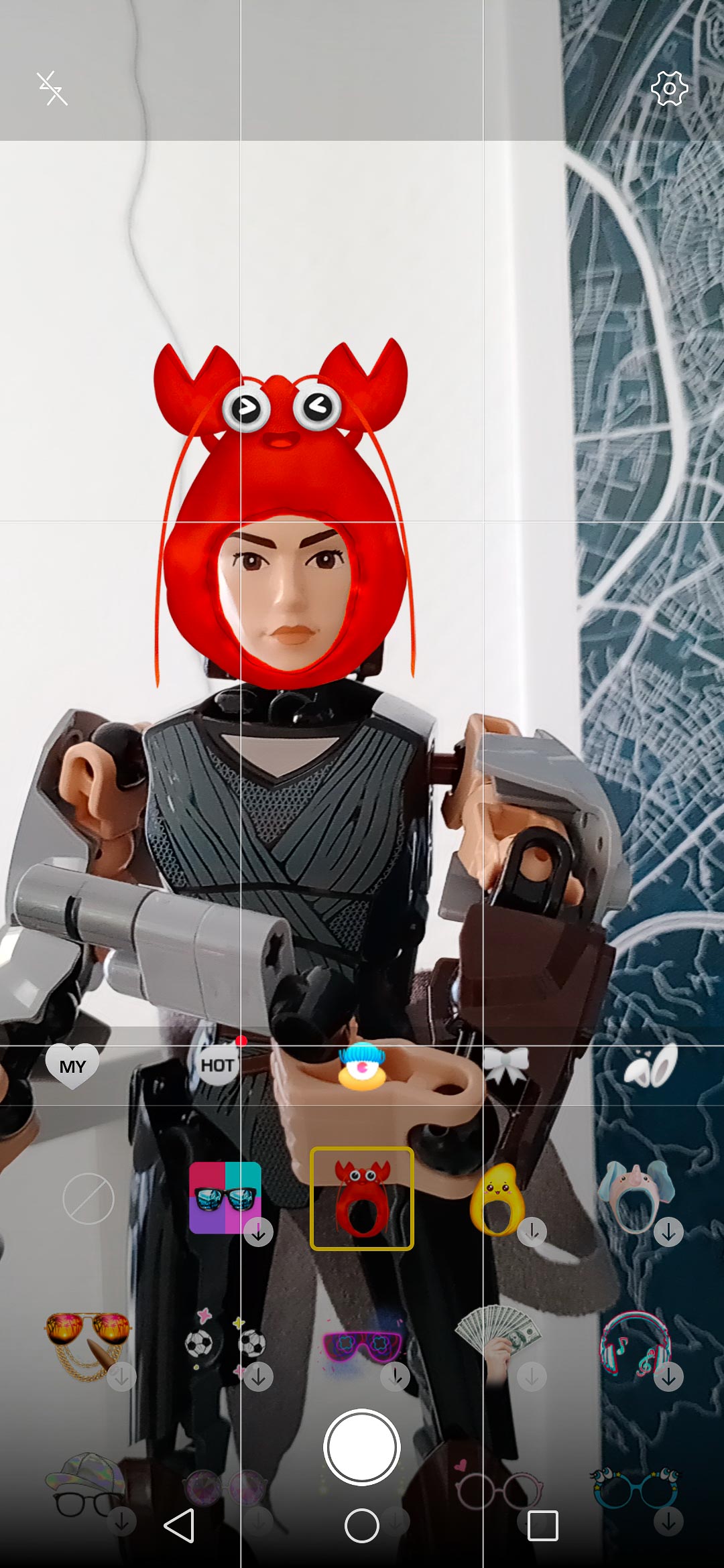Choose colorful pop-art glasses sticker
The height and width of the screenshot is (1568, 724).
click(225, 1197)
